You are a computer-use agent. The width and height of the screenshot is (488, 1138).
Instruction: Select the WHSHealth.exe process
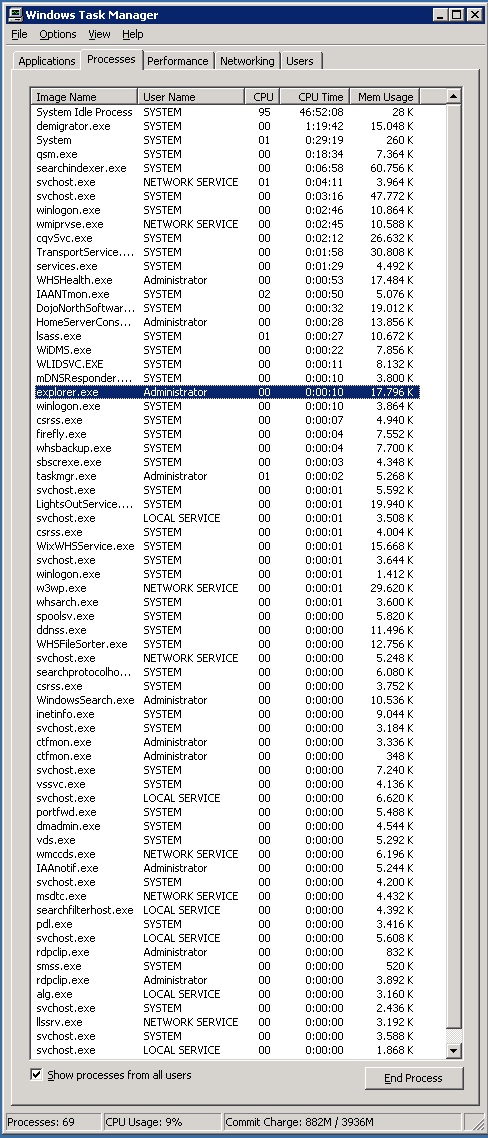(x=227, y=280)
